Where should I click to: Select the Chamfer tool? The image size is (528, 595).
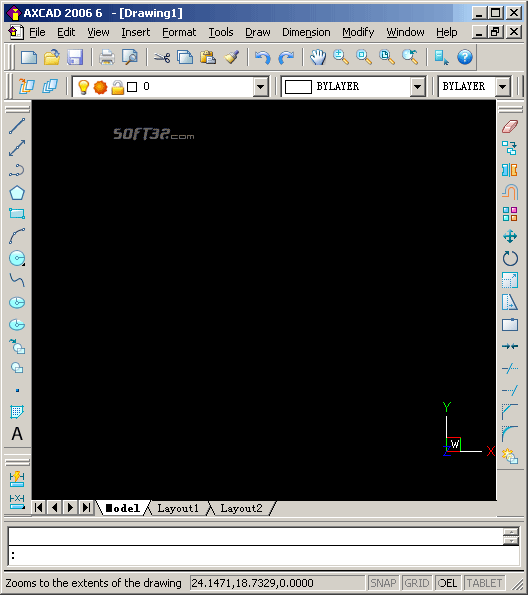tap(510, 412)
